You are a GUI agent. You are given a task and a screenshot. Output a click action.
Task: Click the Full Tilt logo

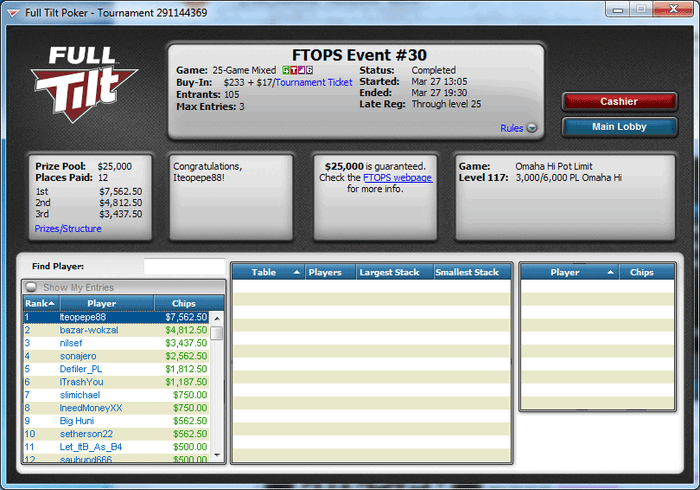pyautogui.click(x=83, y=84)
